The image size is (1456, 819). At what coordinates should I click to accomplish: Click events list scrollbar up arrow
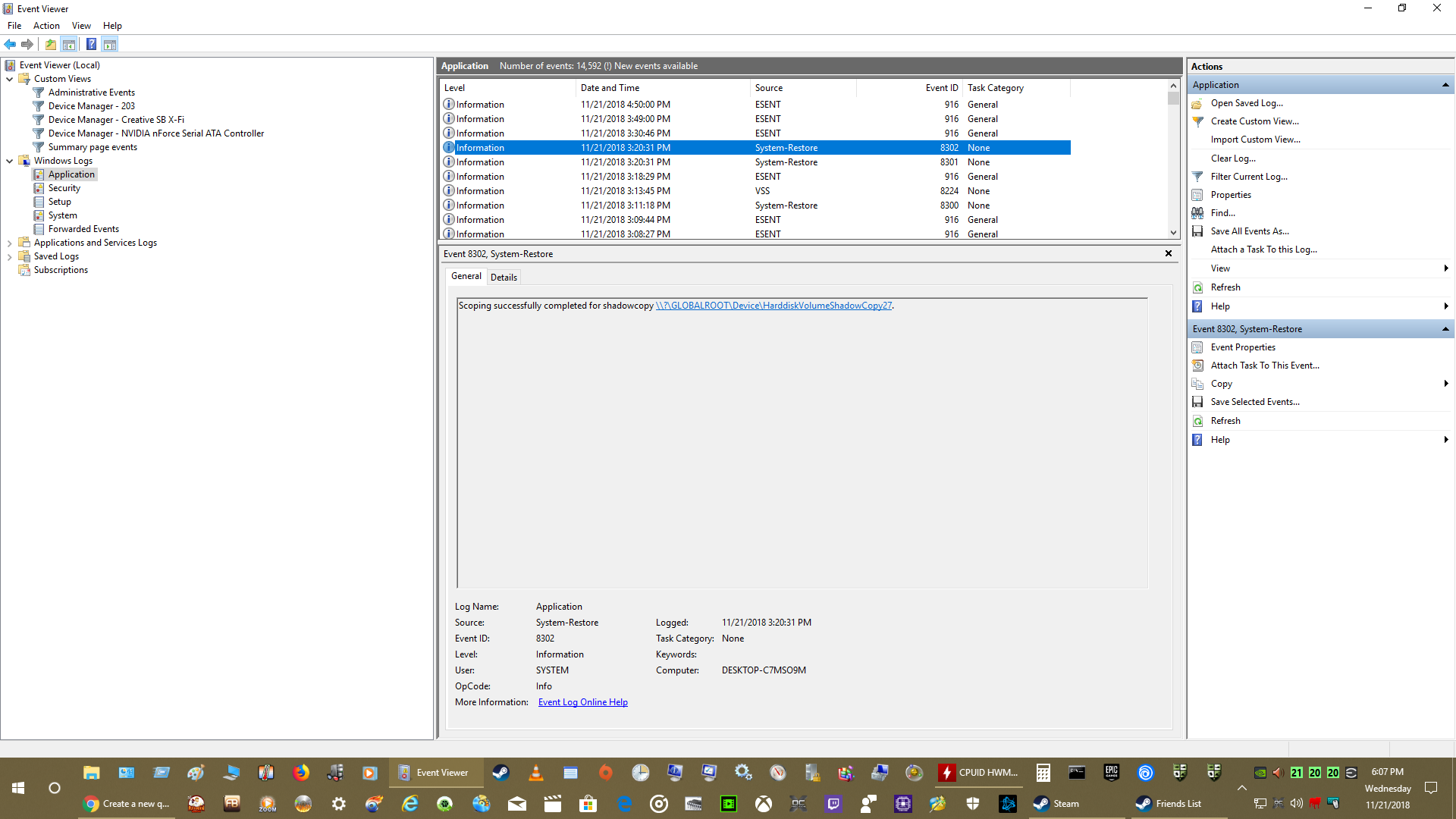(x=1173, y=86)
